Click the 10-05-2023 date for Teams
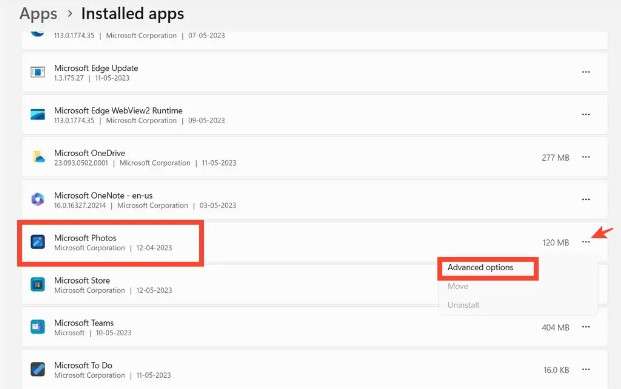Screen dimensions: 621x389 click(113, 333)
